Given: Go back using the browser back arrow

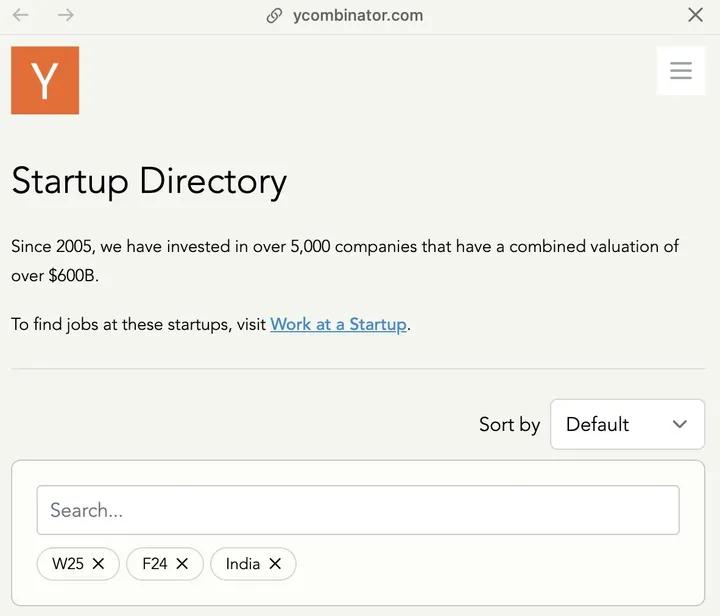Looking at the screenshot, I should click(x=20, y=15).
